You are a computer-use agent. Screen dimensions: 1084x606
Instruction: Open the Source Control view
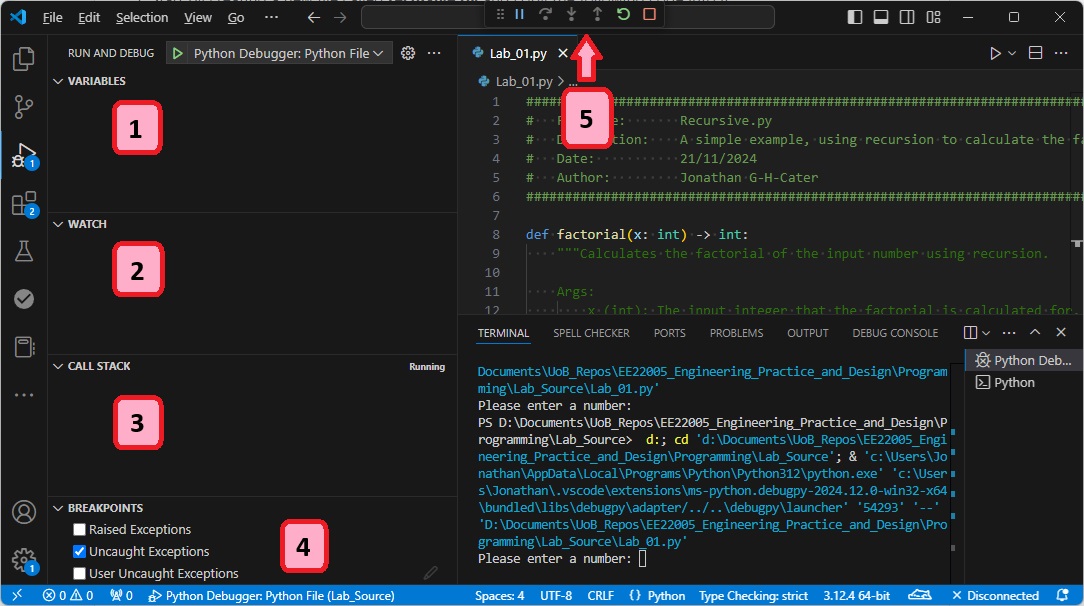(23, 108)
